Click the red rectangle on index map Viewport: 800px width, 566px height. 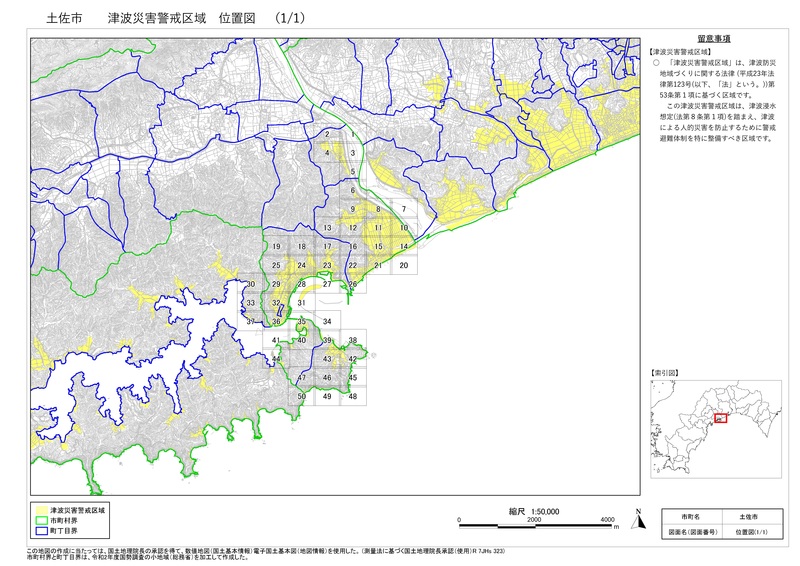[x=720, y=419]
